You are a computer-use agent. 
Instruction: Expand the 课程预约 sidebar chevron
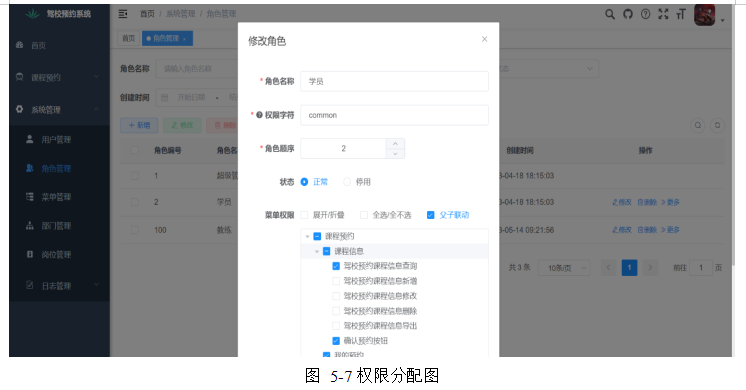tap(96, 77)
